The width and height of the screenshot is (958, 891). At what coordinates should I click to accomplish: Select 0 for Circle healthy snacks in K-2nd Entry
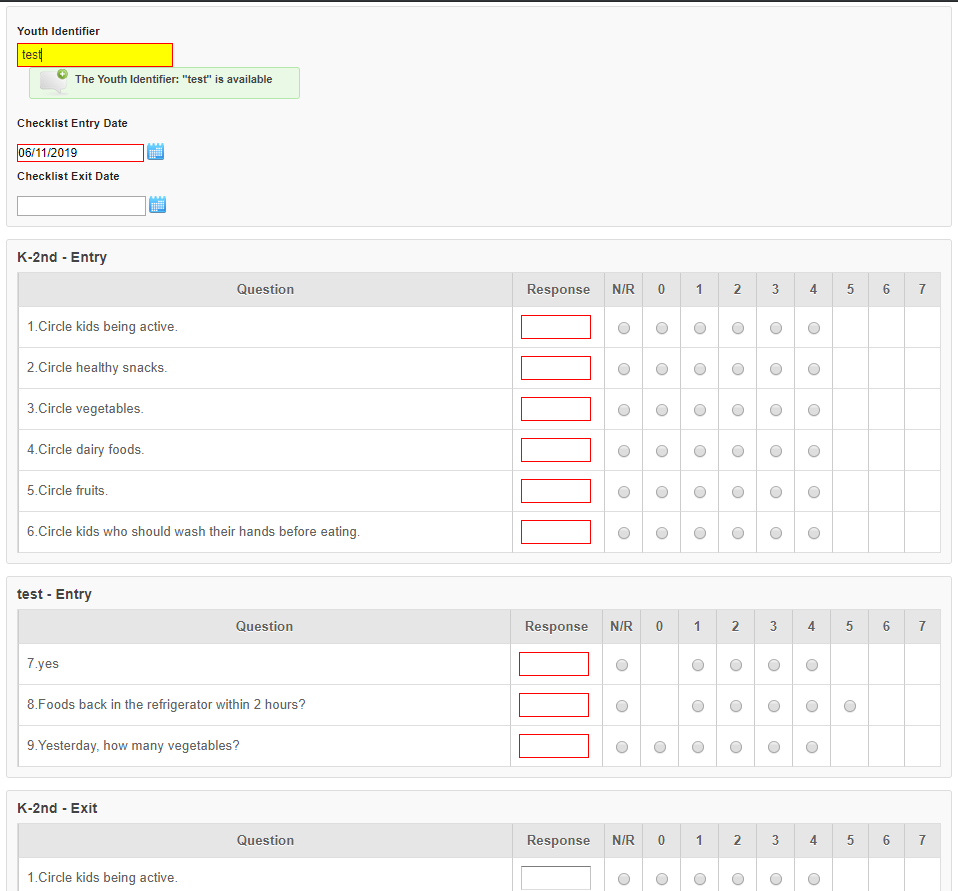coord(662,369)
